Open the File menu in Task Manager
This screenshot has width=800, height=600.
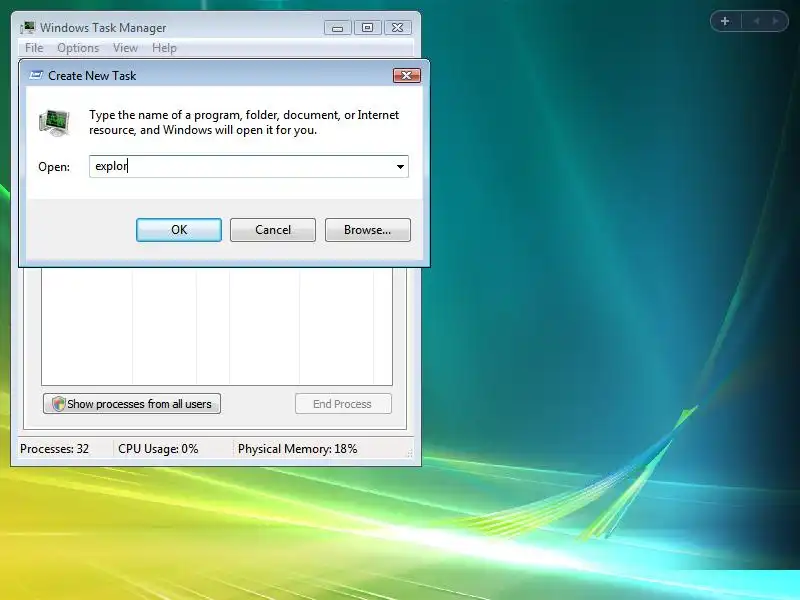[x=34, y=48]
